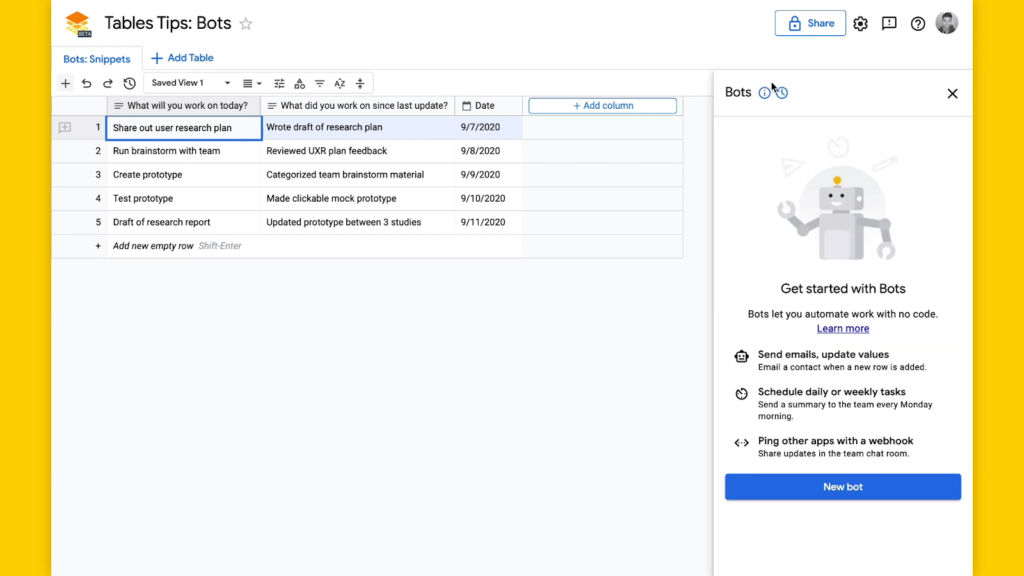Redo the last action
Viewport: 1024px width, 576px height.
click(108, 83)
